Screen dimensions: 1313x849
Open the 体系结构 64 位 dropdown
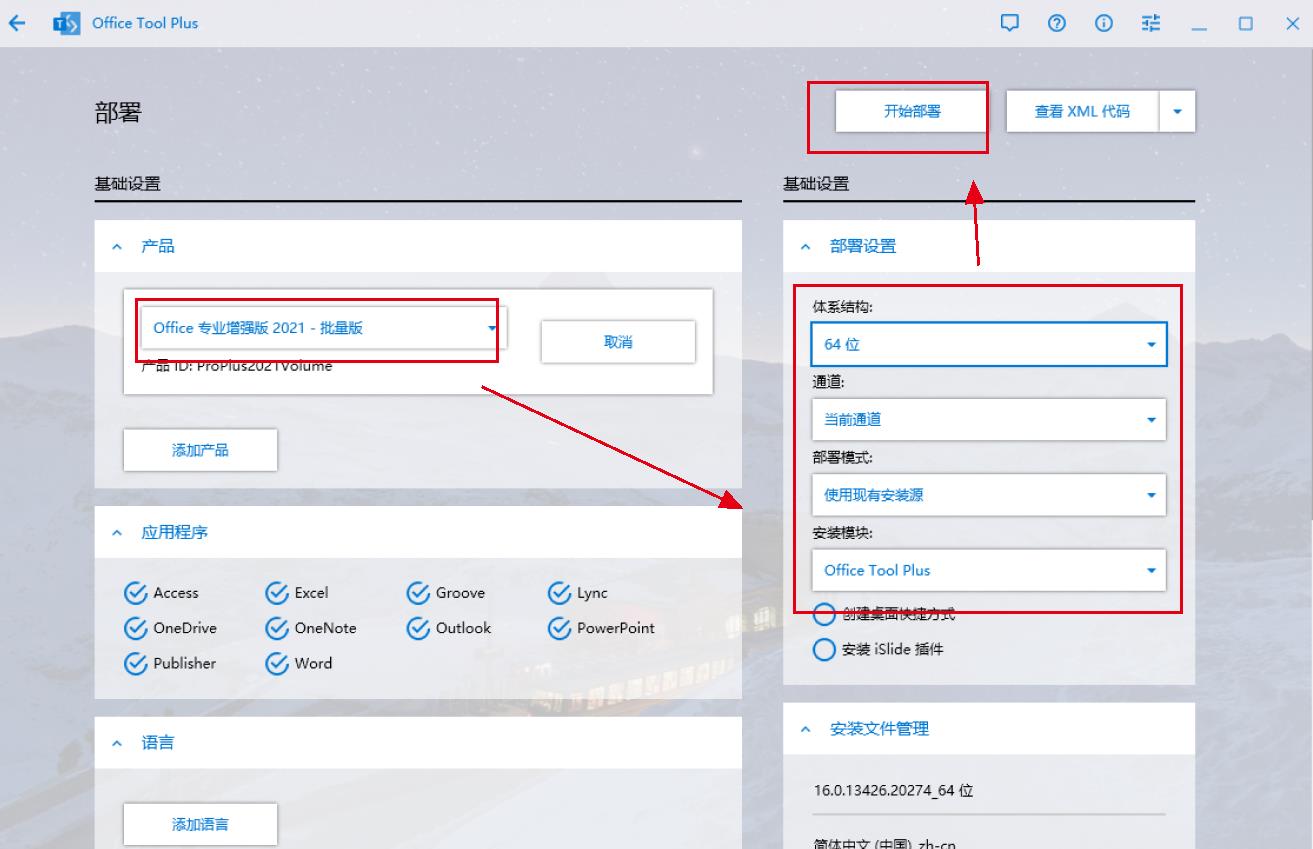(x=988, y=344)
